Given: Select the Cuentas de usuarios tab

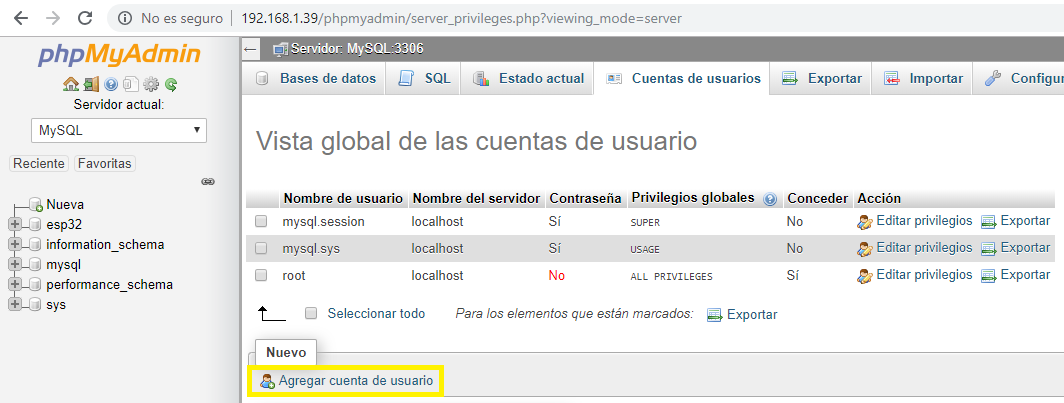Looking at the screenshot, I should click(x=681, y=79).
